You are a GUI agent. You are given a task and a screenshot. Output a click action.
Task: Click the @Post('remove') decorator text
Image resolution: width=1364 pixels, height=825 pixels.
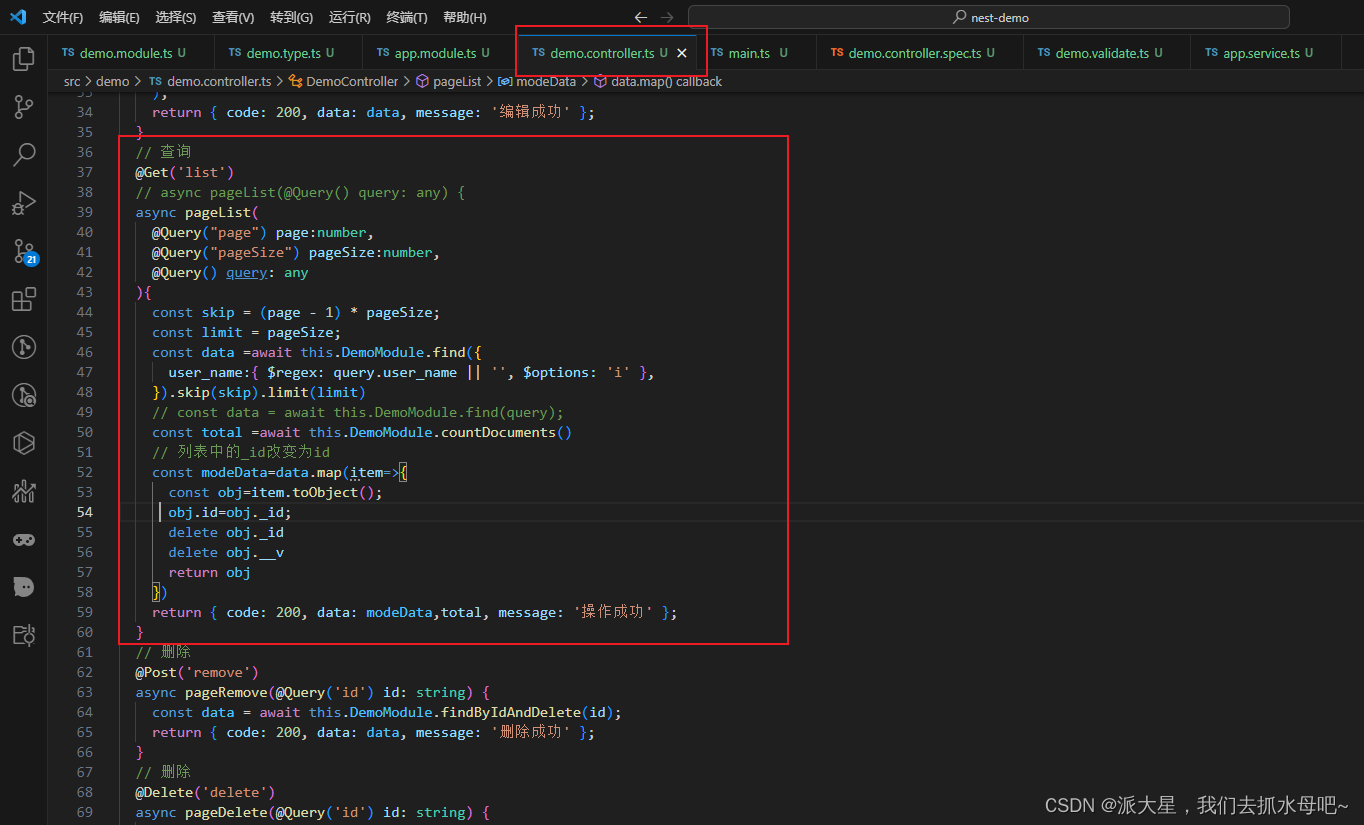coord(197,672)
